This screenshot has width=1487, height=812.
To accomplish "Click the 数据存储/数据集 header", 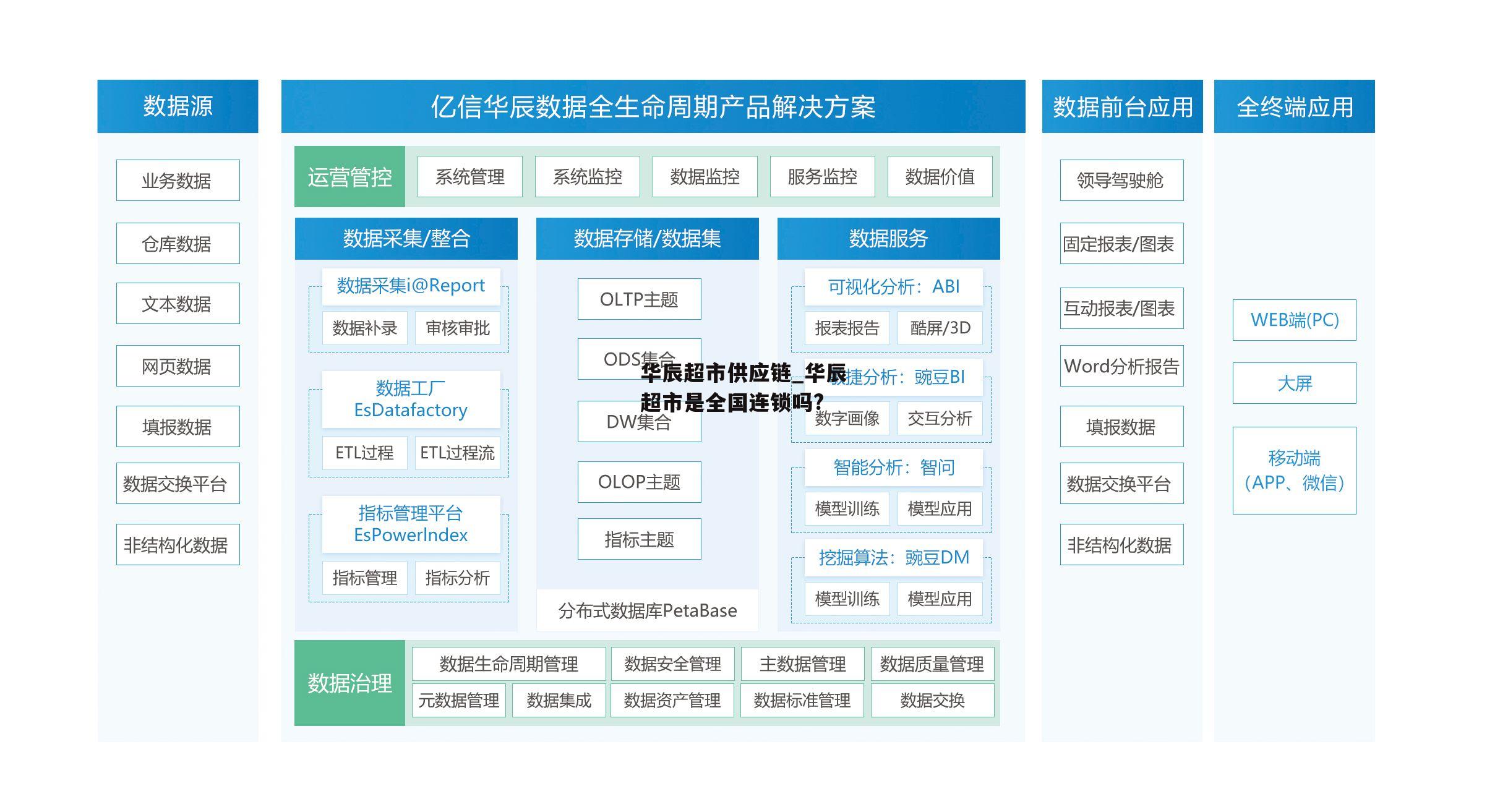I will click(x=648, y=238).
